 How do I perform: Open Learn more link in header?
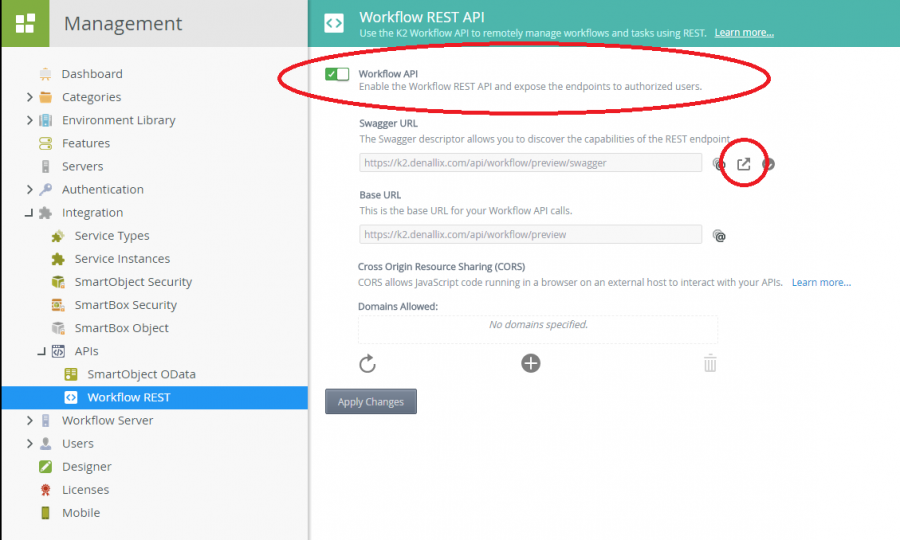point(744,33)
